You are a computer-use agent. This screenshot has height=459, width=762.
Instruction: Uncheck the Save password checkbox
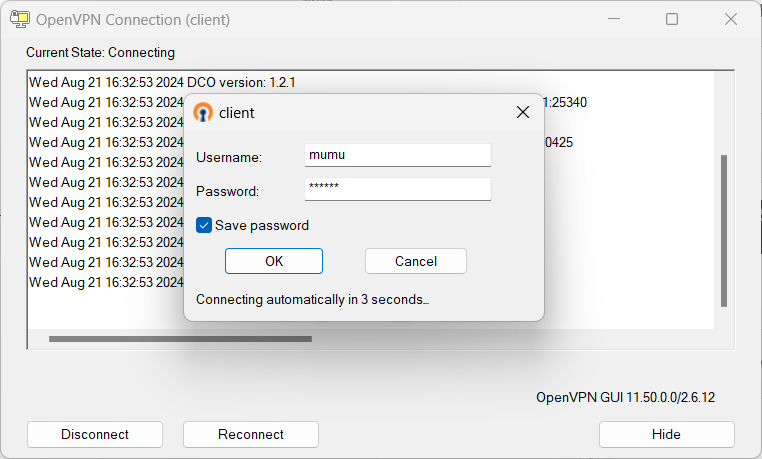tap(204, 225)
